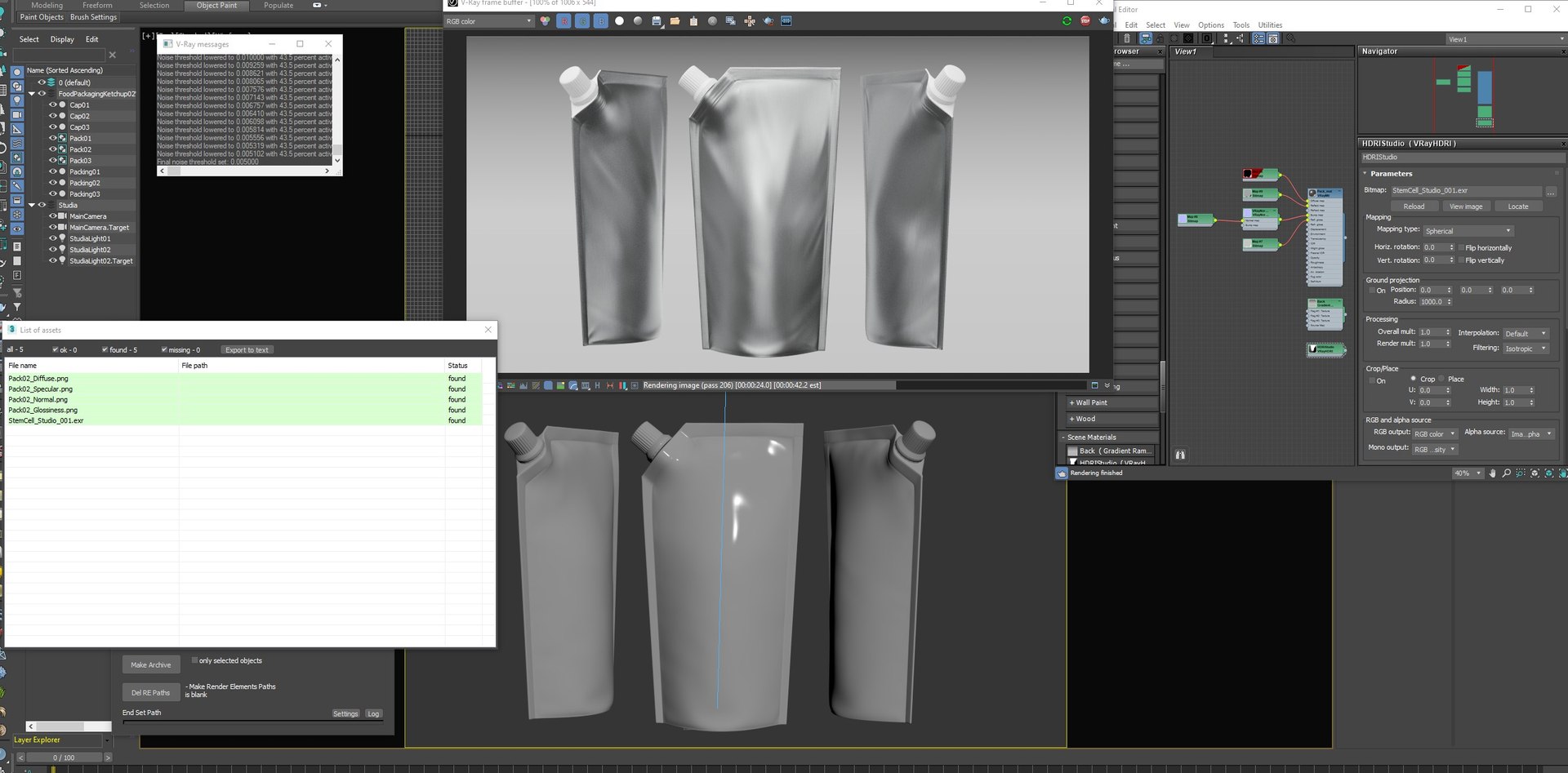Switch to alpha channel (white circle) in frame buffer
1568x773 pixels.
619,21
